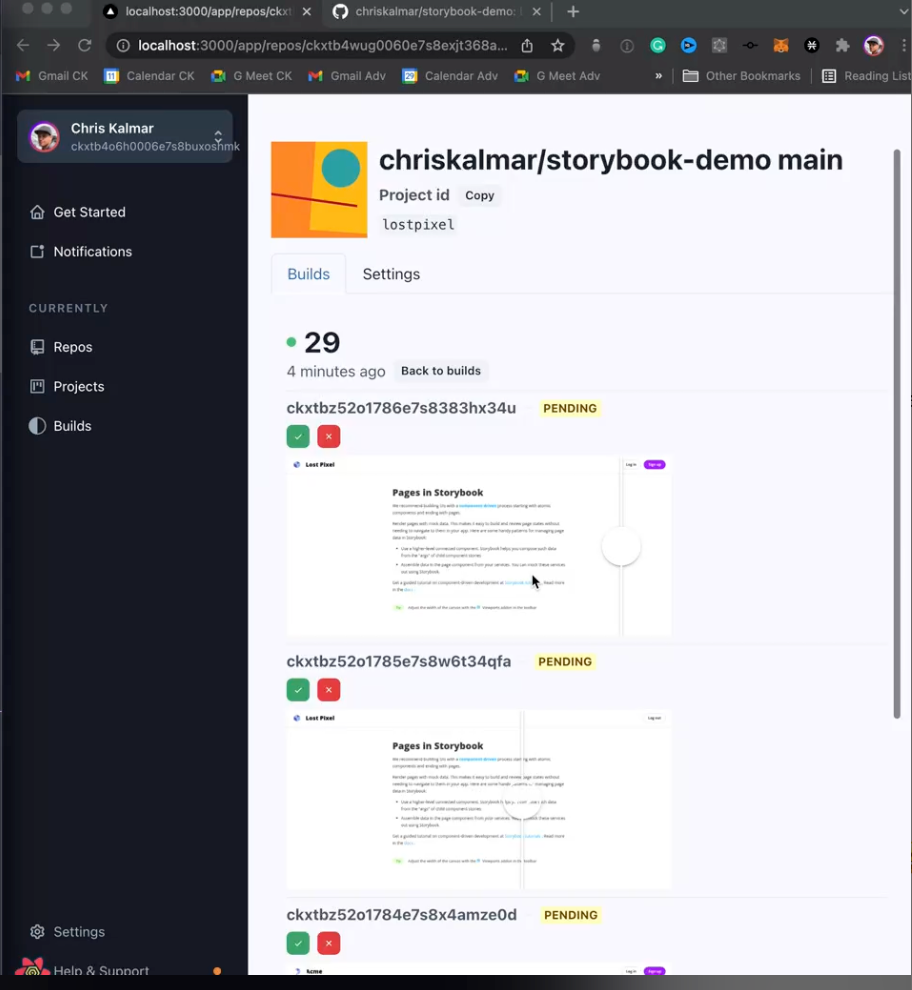Close the chriskalmar/storybook-demo GitHub tab

click(x=536, y=11)
